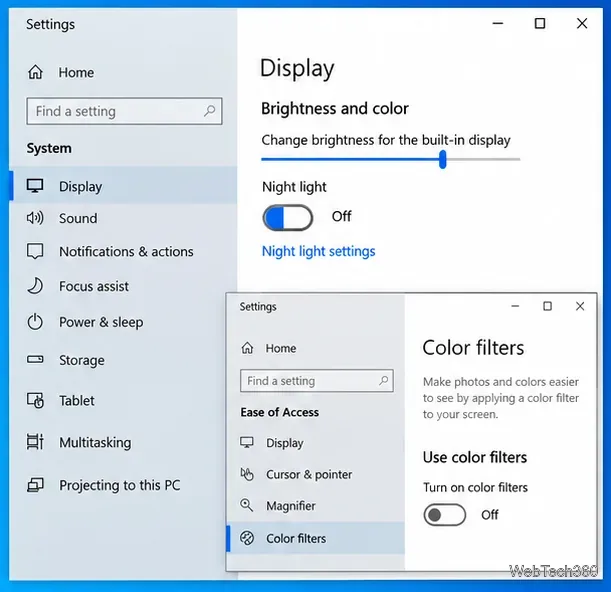Click the 'Ease of Access' section heading
Viewport: 611px width, 592px height.
(279, 412)
